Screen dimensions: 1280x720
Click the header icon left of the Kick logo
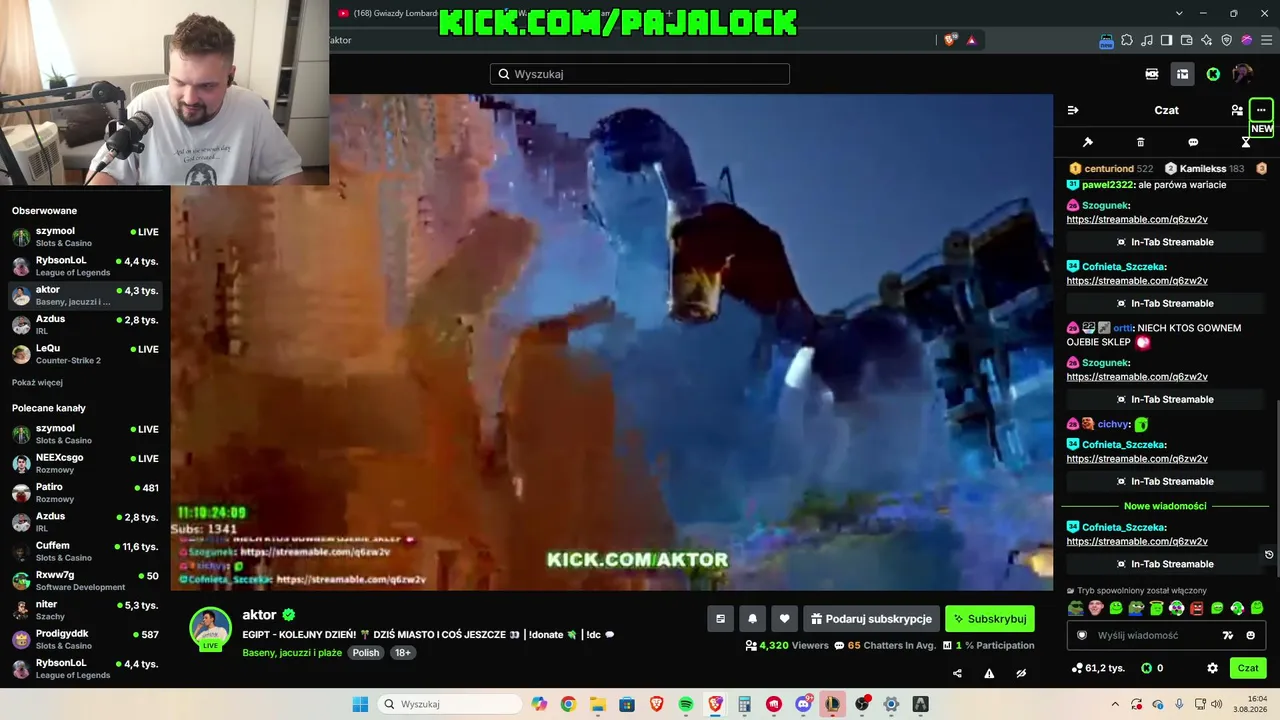[x=1182, y=74]
